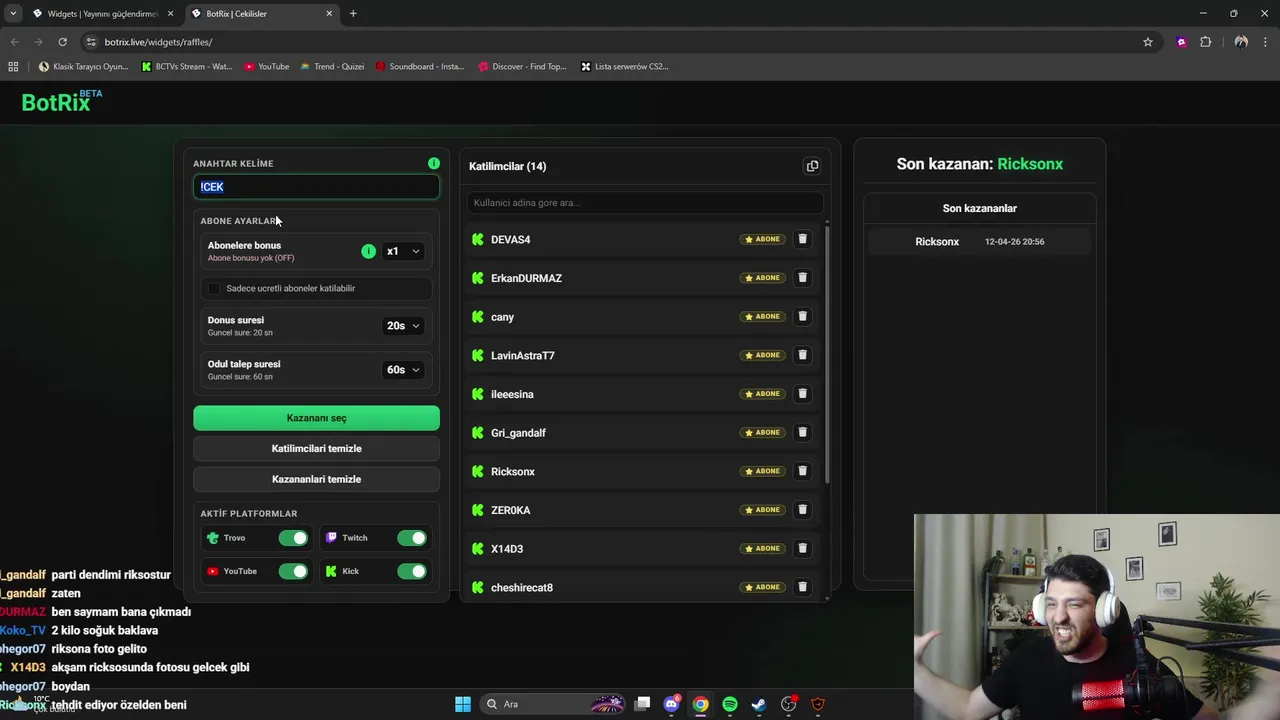
Task: Delete ileeesina via trash icon
Action: tap(802, 394)
